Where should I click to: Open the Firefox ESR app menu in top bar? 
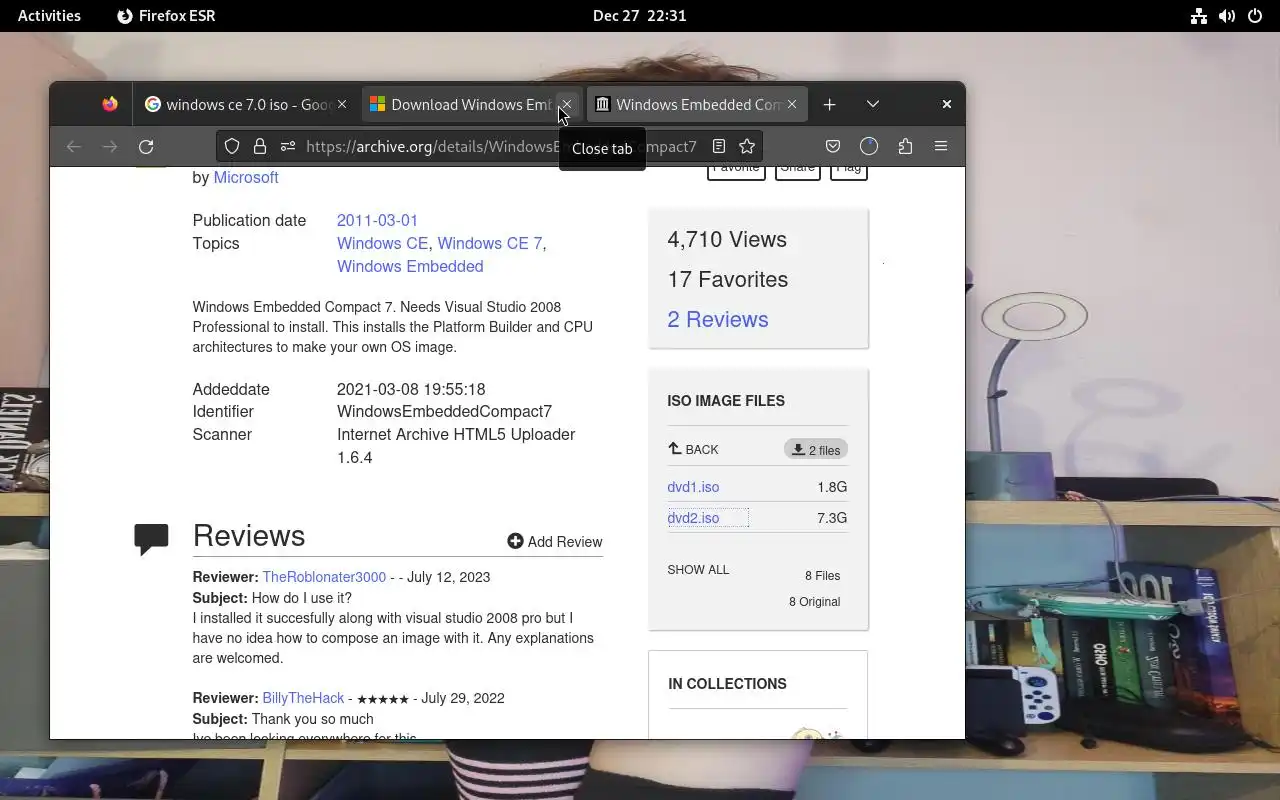click(x=166, y=15)
